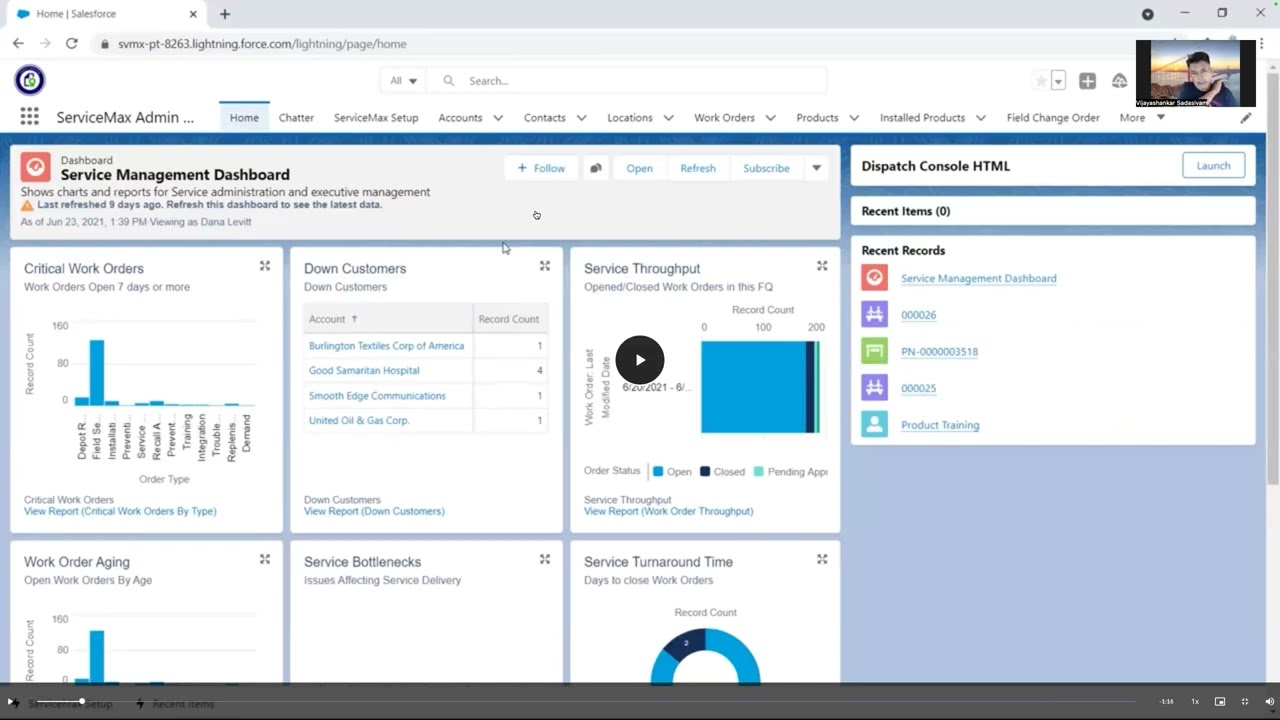Expand the Work Orders tab dropdown chevron
1280x720 pixels.
(x=771, y=118)
